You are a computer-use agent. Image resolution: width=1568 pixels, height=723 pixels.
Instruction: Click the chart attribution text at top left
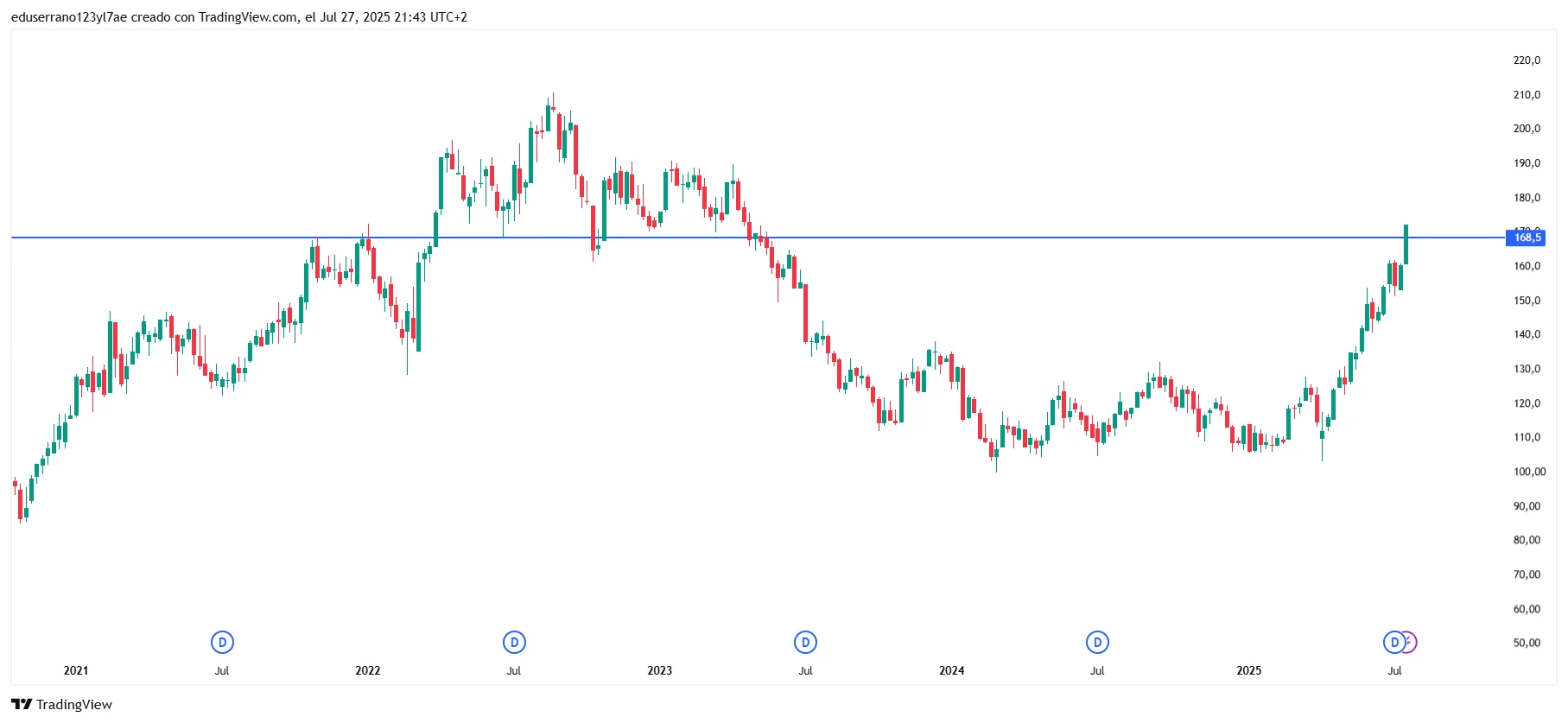point(239,17)
